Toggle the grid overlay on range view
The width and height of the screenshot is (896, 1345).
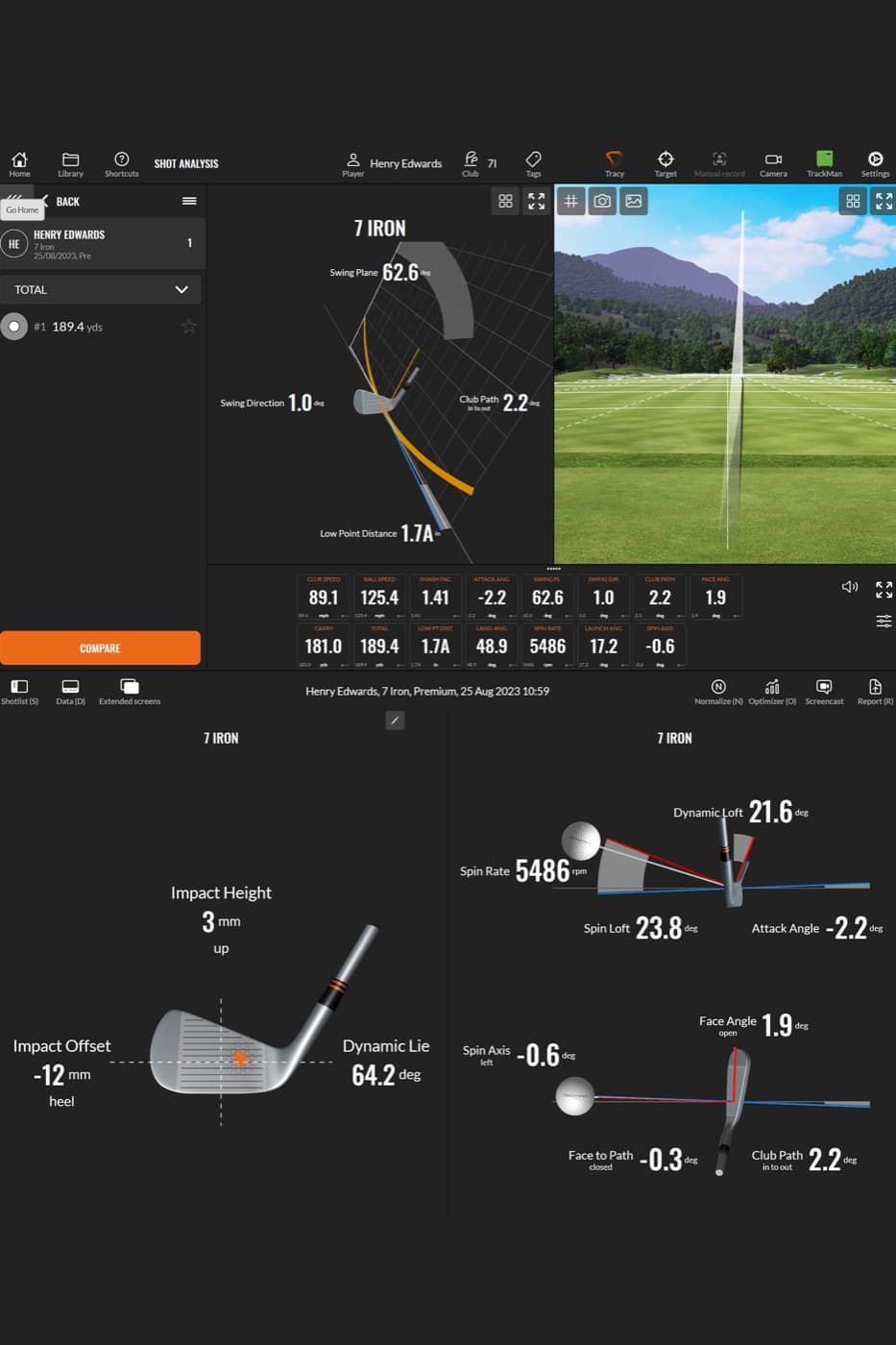(x=570, y=201)
